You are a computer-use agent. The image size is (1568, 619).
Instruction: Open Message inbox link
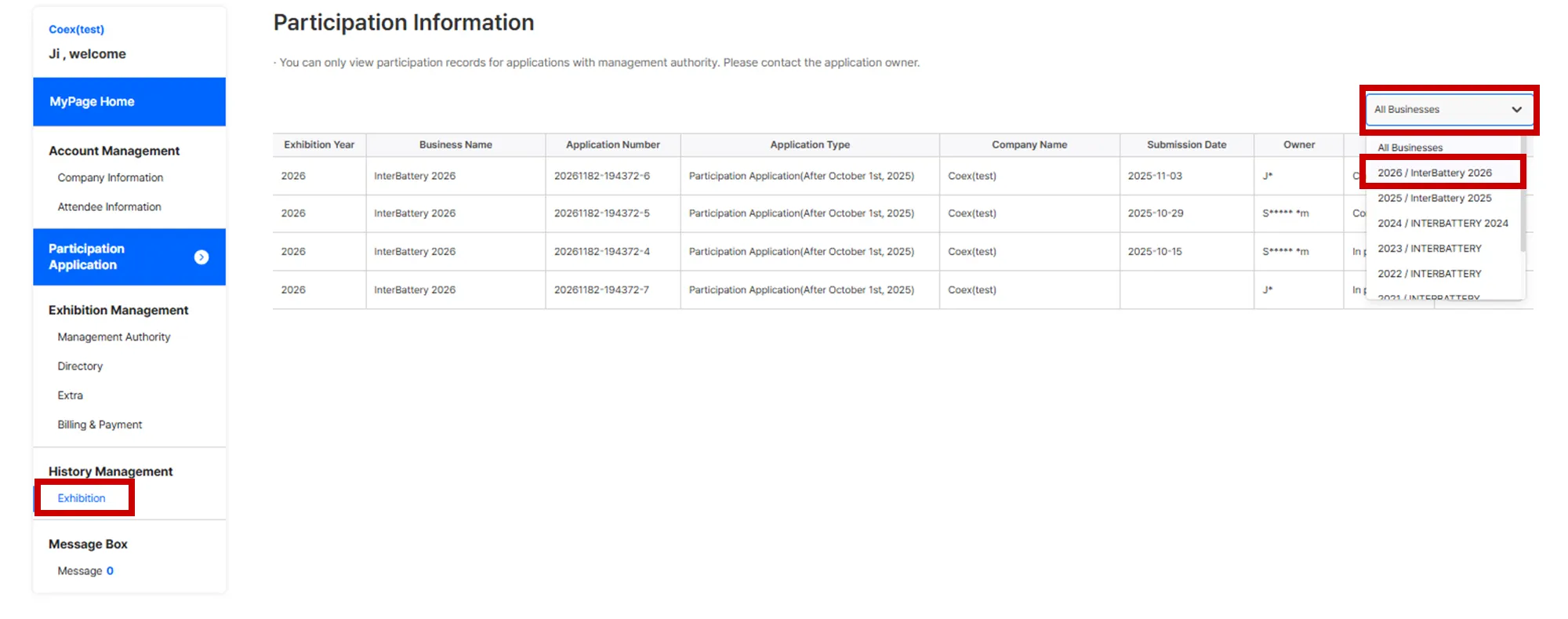point(85,571)
